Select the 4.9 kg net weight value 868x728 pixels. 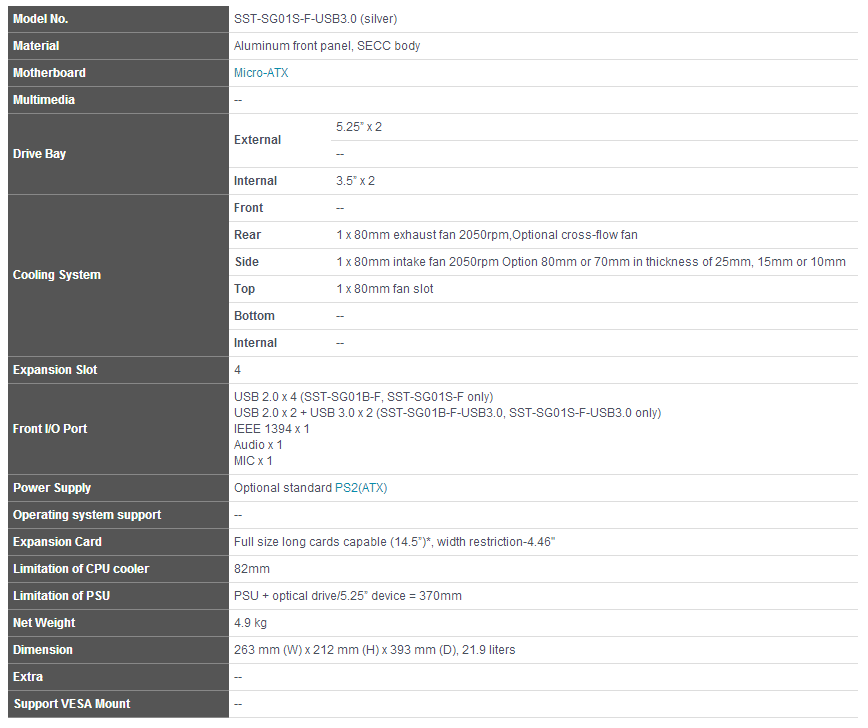250,623
